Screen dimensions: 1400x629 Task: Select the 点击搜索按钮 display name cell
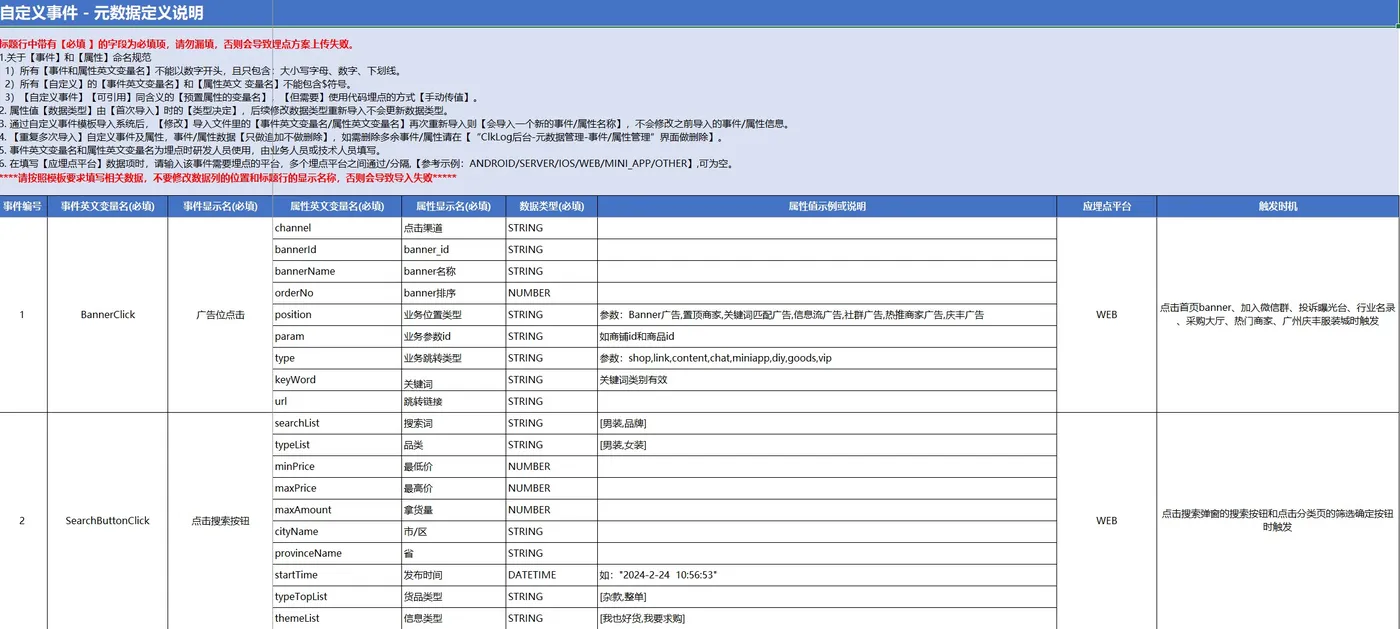pyautogui.click(x=220, y=521)
